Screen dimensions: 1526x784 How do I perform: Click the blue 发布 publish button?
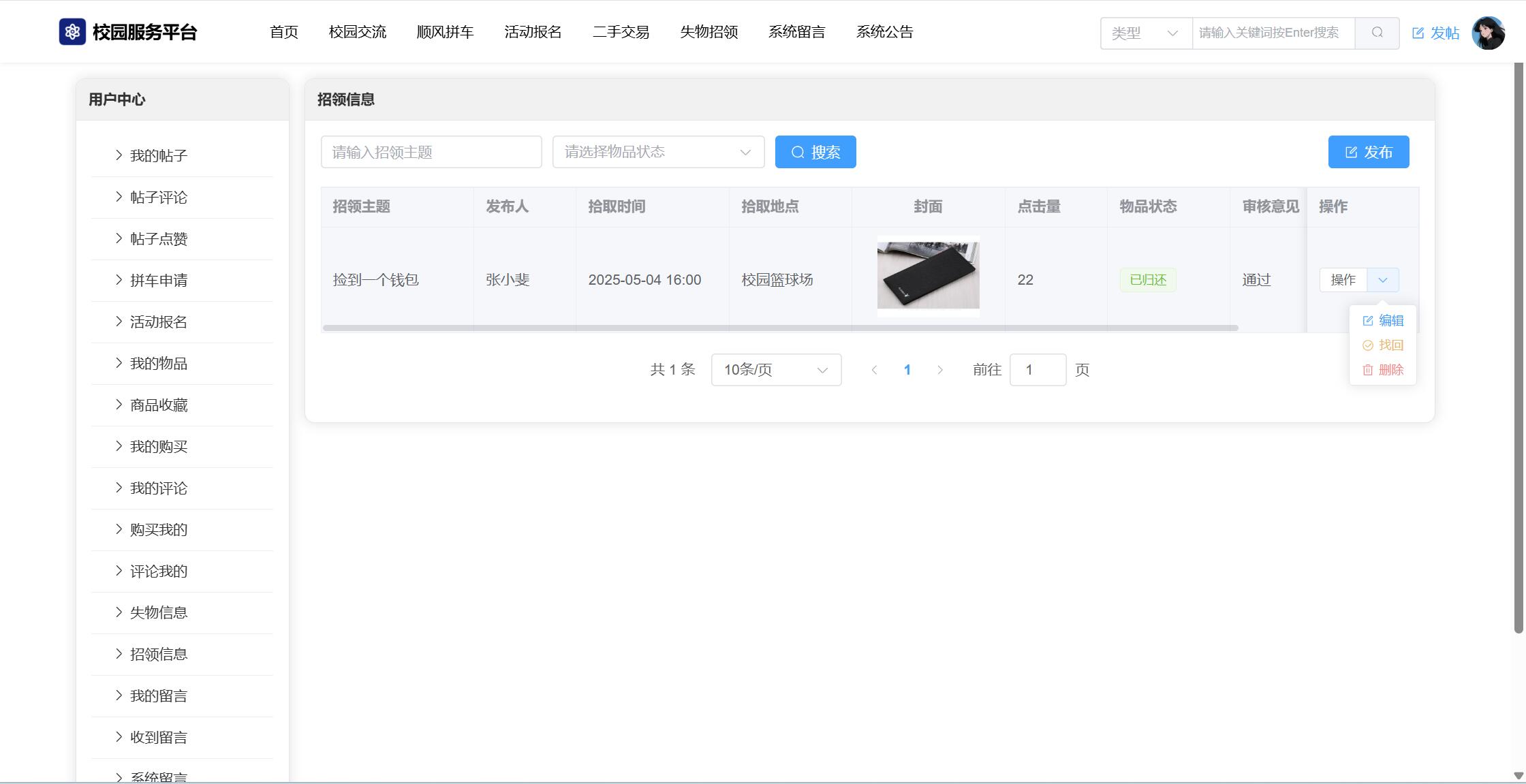(1368, 152)
